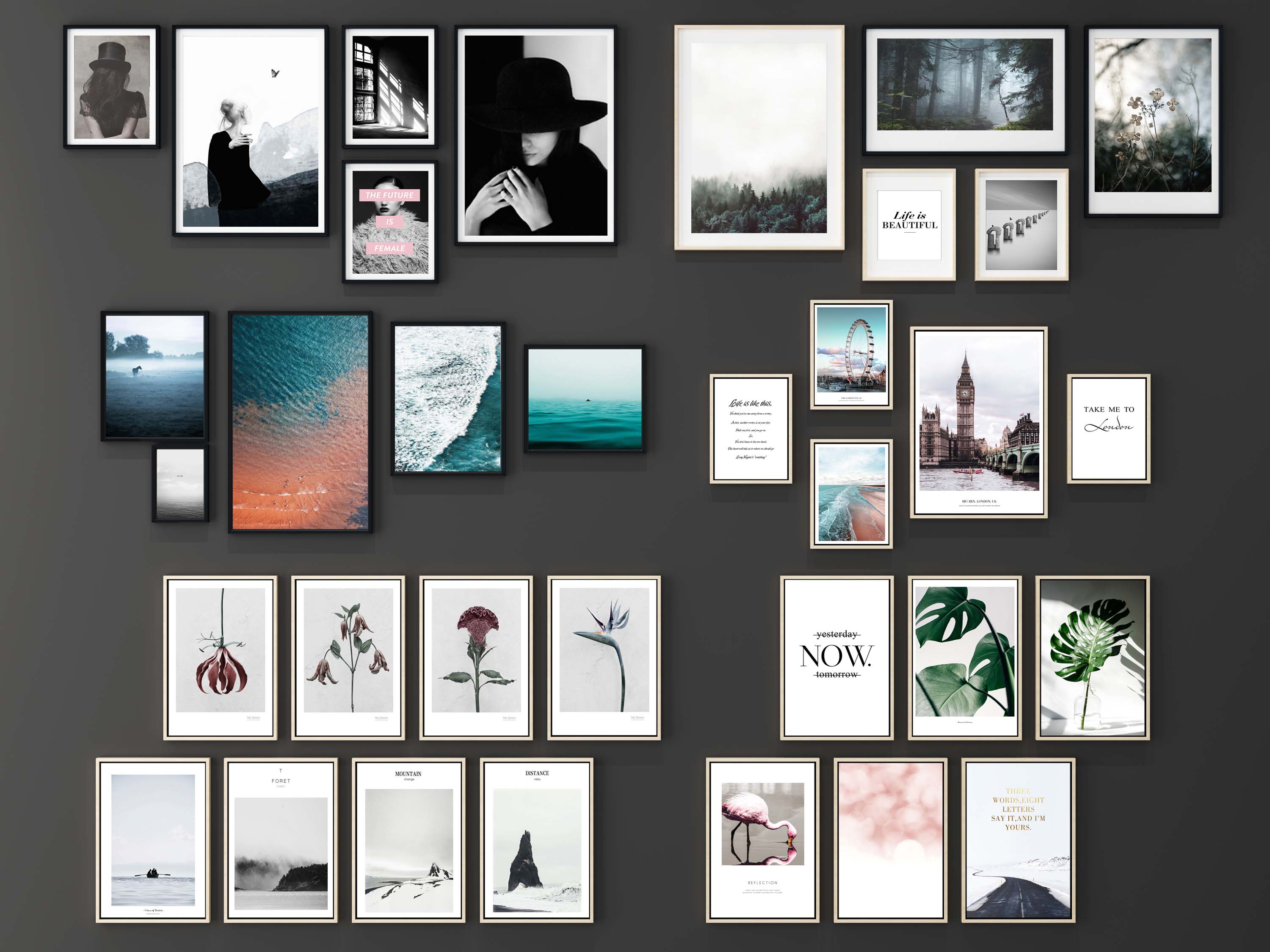Screen dimensions: 1270x952
Task: Select the 'FORET' foggy coast poster
Action: (281, 840)
